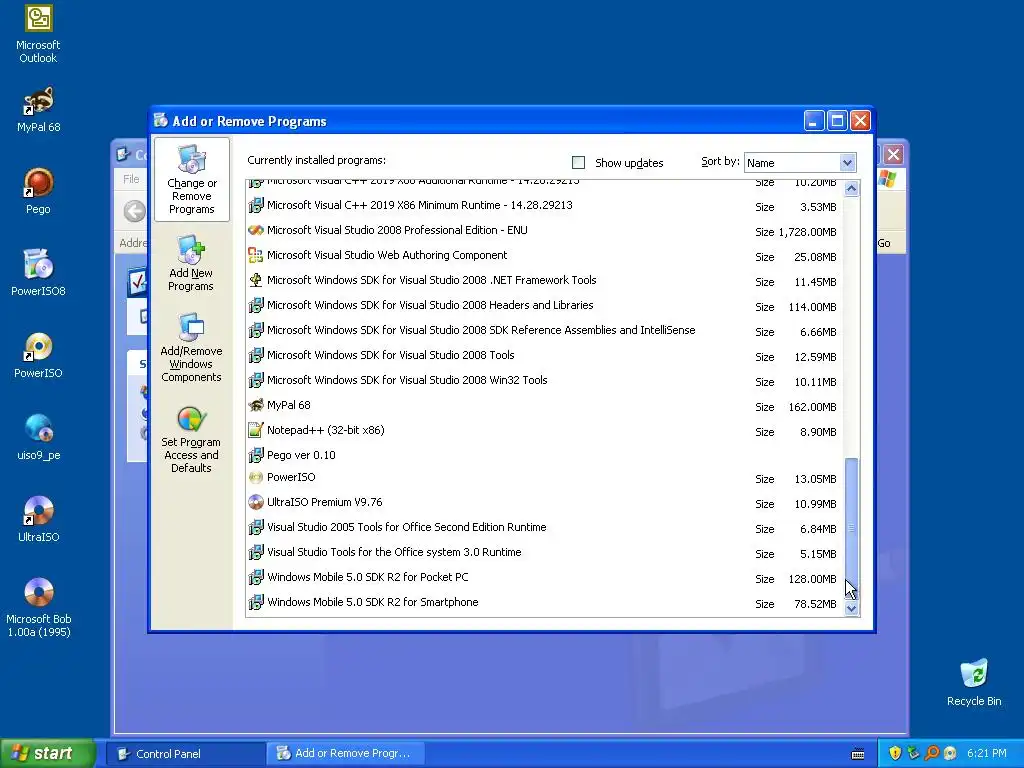
Task: Open Add/Remove Windows Components
Action: (191, 347)
